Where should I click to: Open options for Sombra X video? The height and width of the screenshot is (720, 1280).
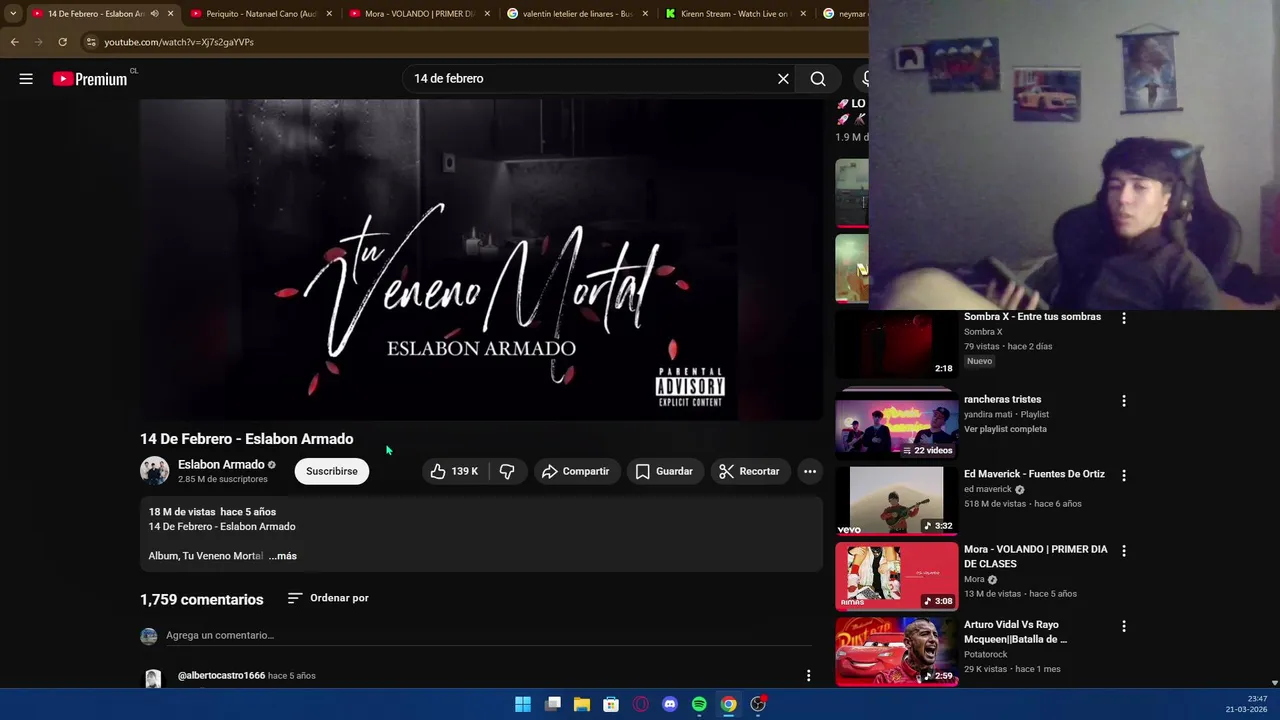pos(1124,318)
